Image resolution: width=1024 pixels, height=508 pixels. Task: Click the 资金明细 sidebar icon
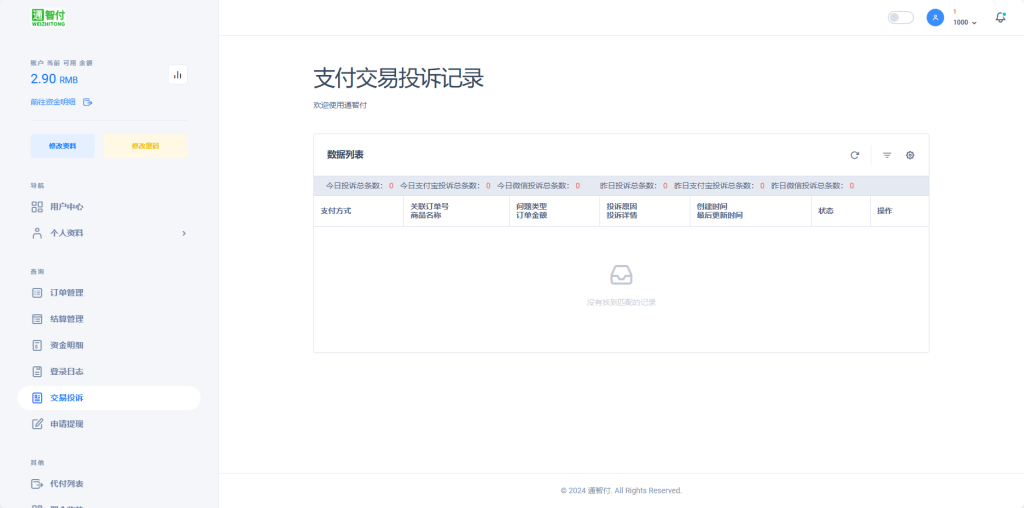(x=37, y=345)
